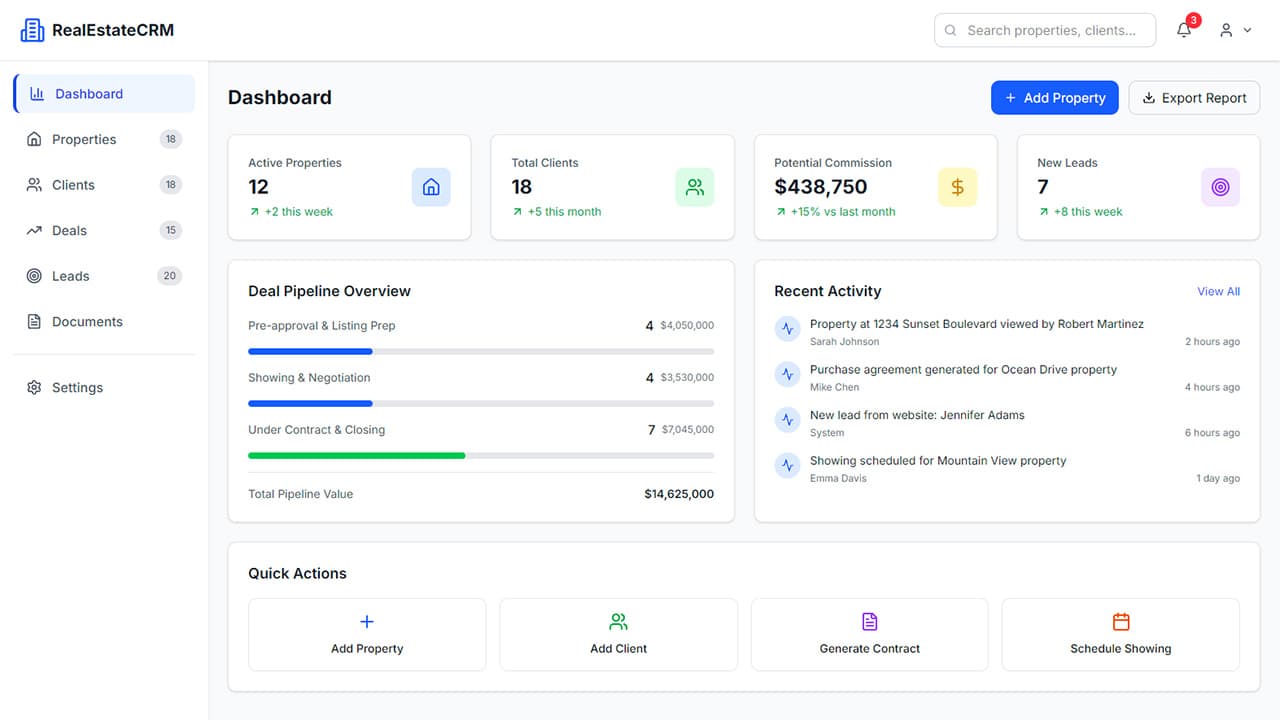Select the Properties home icon in sidebar
The width and height of the screenshot is (1280, 720).
(34, 139)
